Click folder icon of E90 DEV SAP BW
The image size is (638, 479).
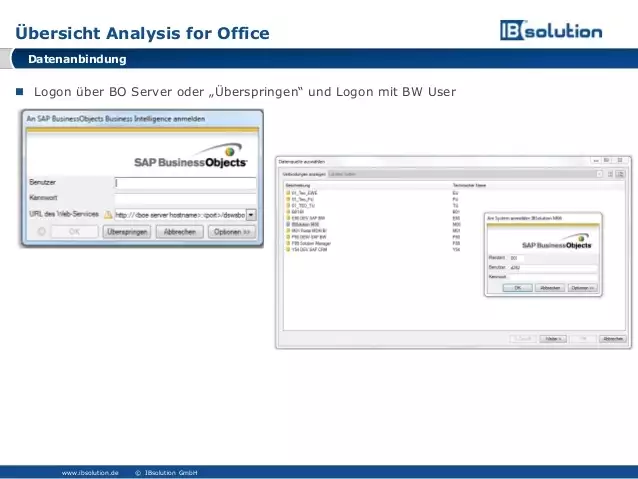point(288,218)
